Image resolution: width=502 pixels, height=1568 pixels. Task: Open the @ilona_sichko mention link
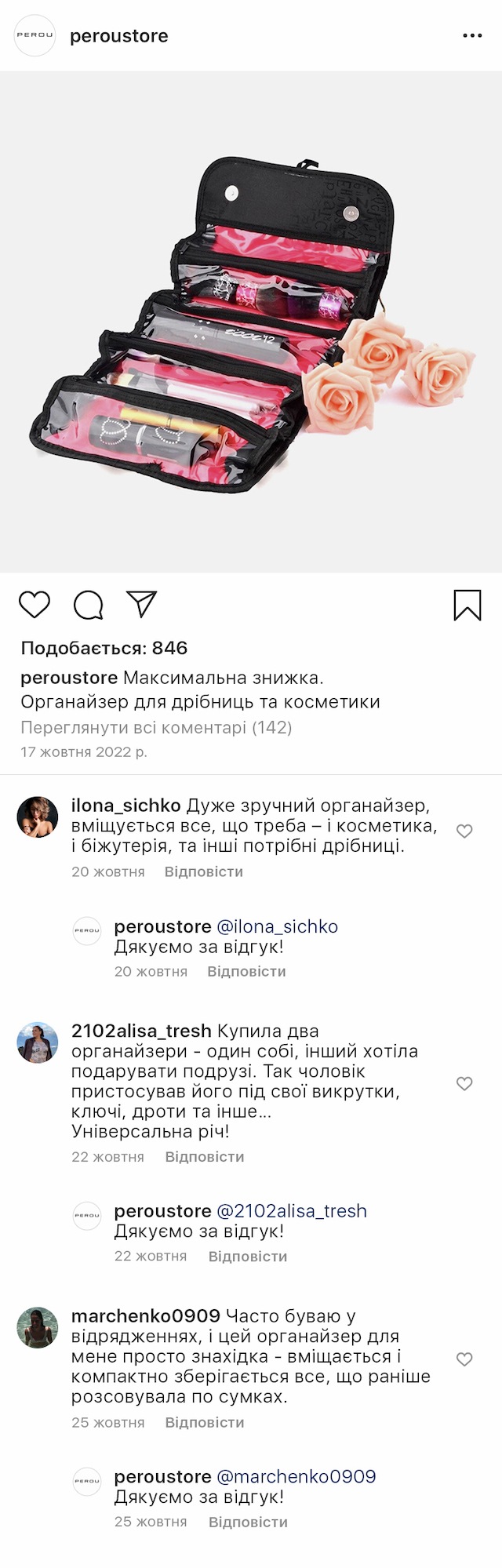coord(277,926)
